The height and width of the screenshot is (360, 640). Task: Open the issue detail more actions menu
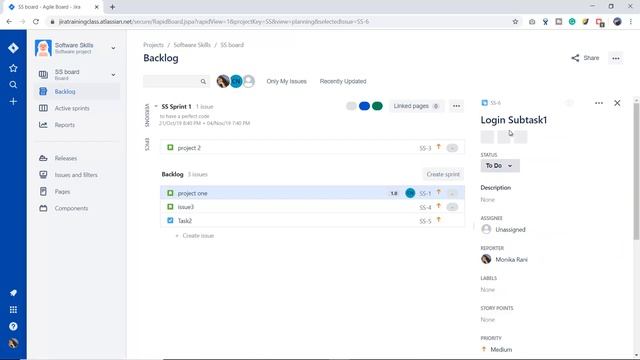(599, 103)
